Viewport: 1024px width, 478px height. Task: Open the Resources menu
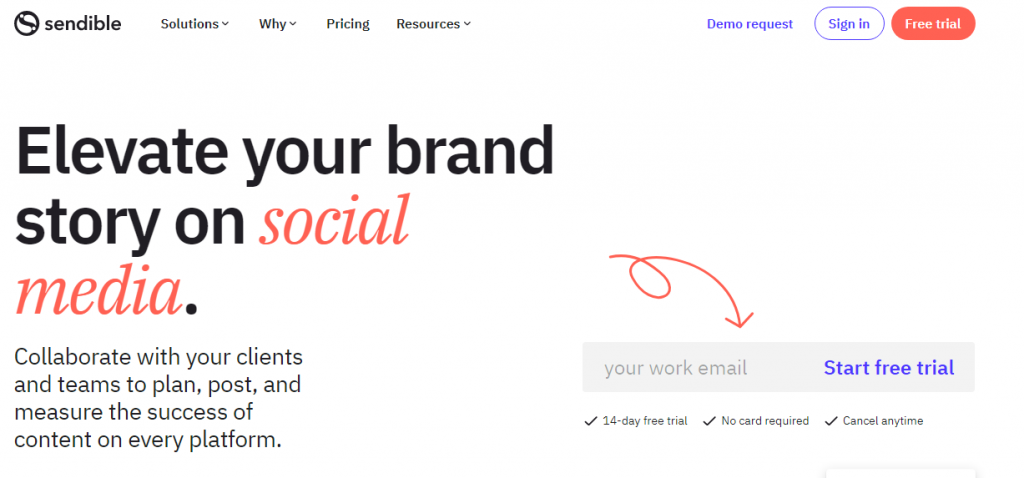tap(433, 24)
